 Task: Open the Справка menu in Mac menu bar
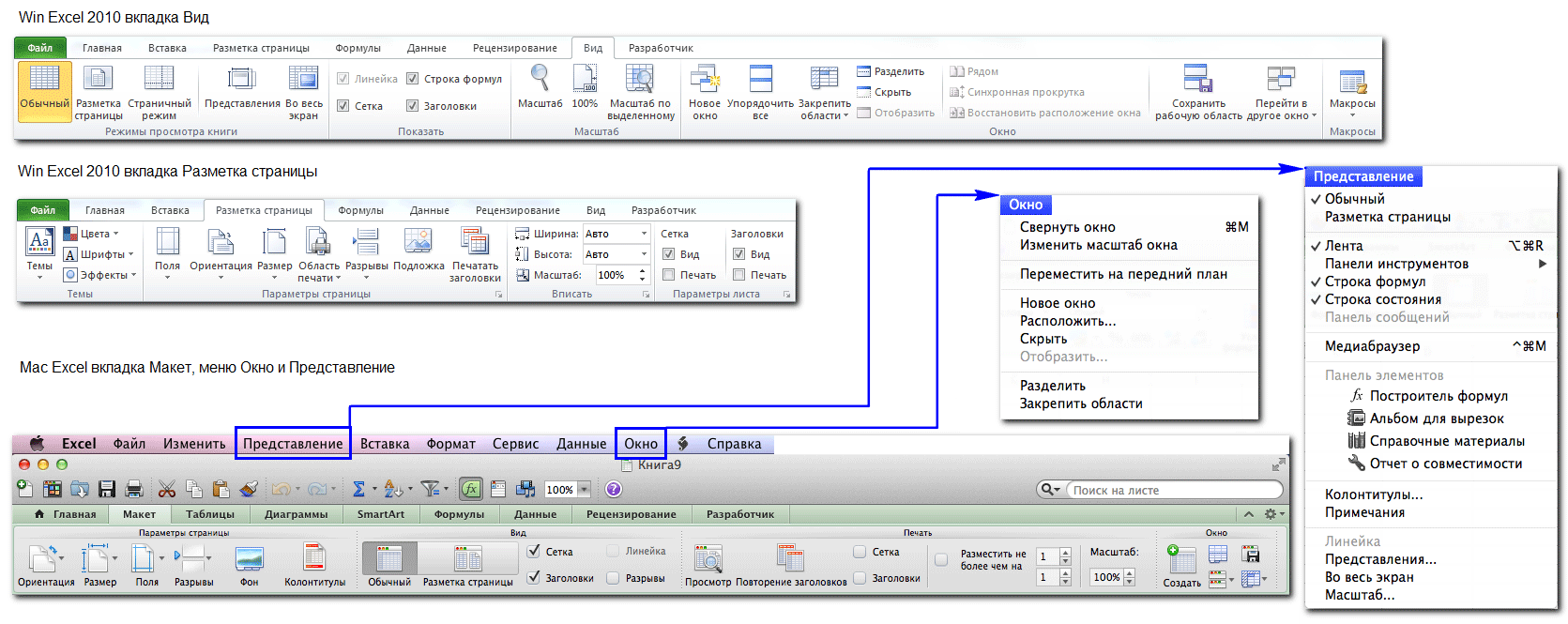[734, 444]
